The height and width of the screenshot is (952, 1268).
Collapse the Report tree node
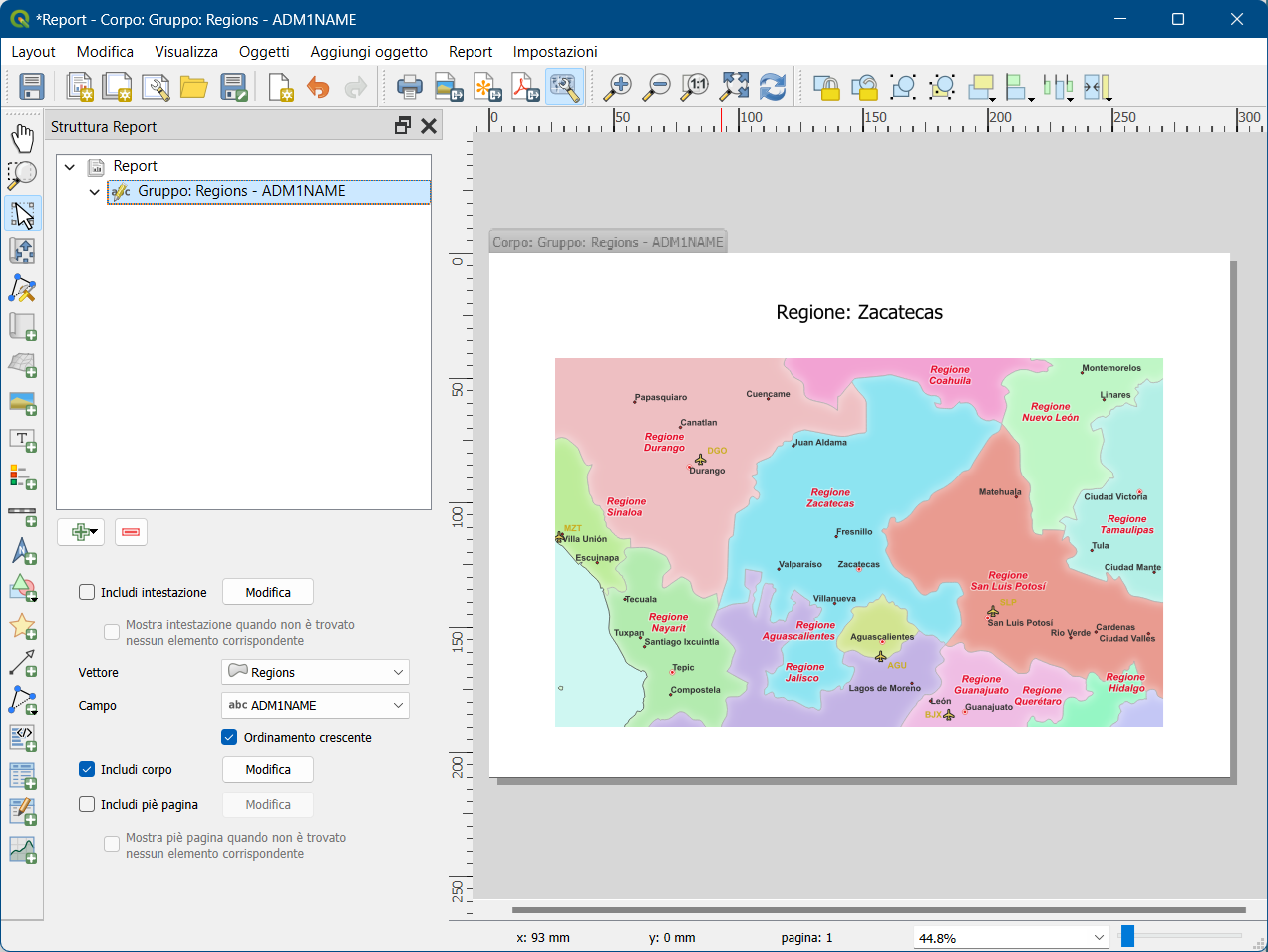70,166
